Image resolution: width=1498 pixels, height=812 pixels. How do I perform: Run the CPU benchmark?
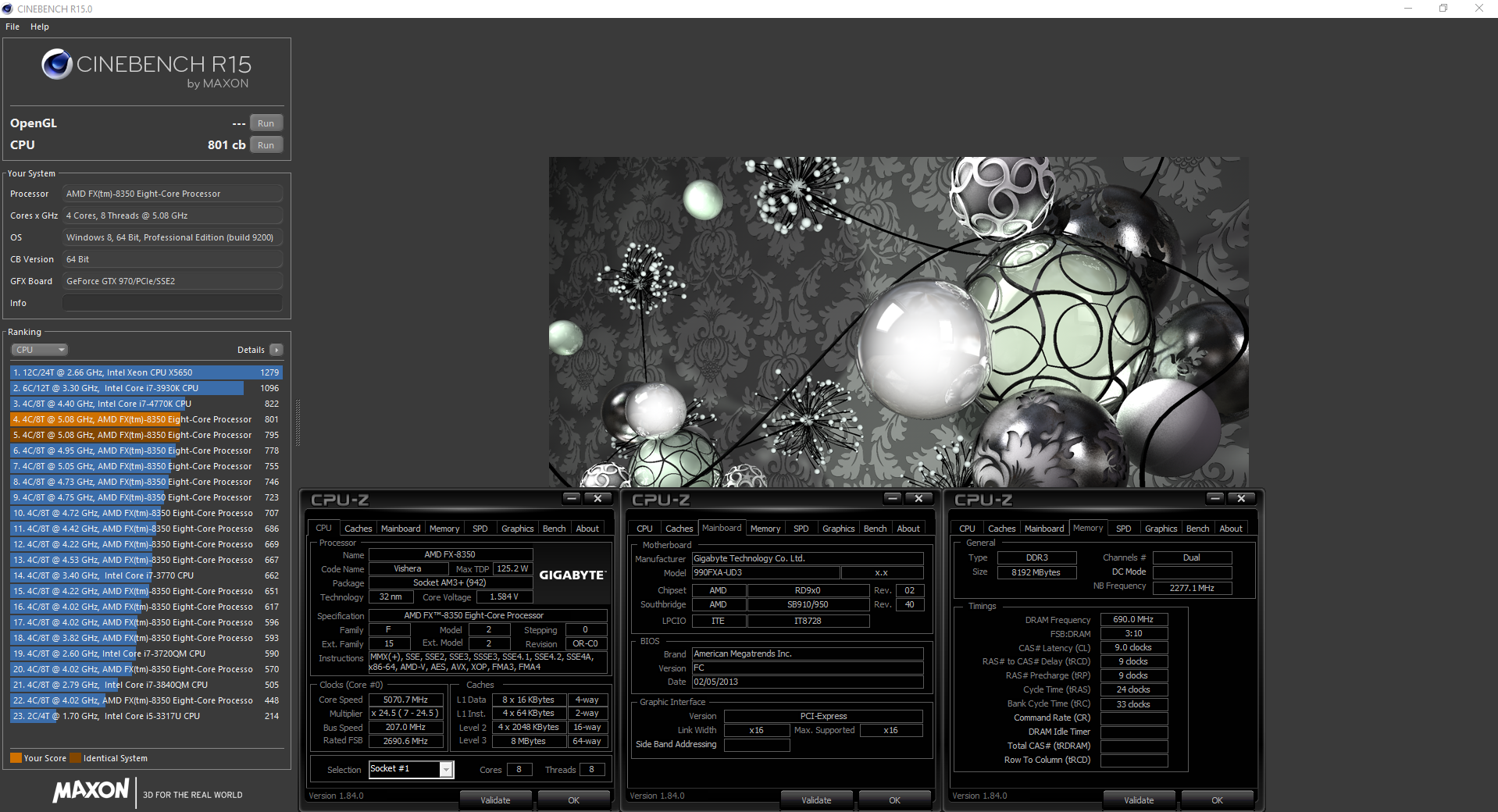(266, 145)
